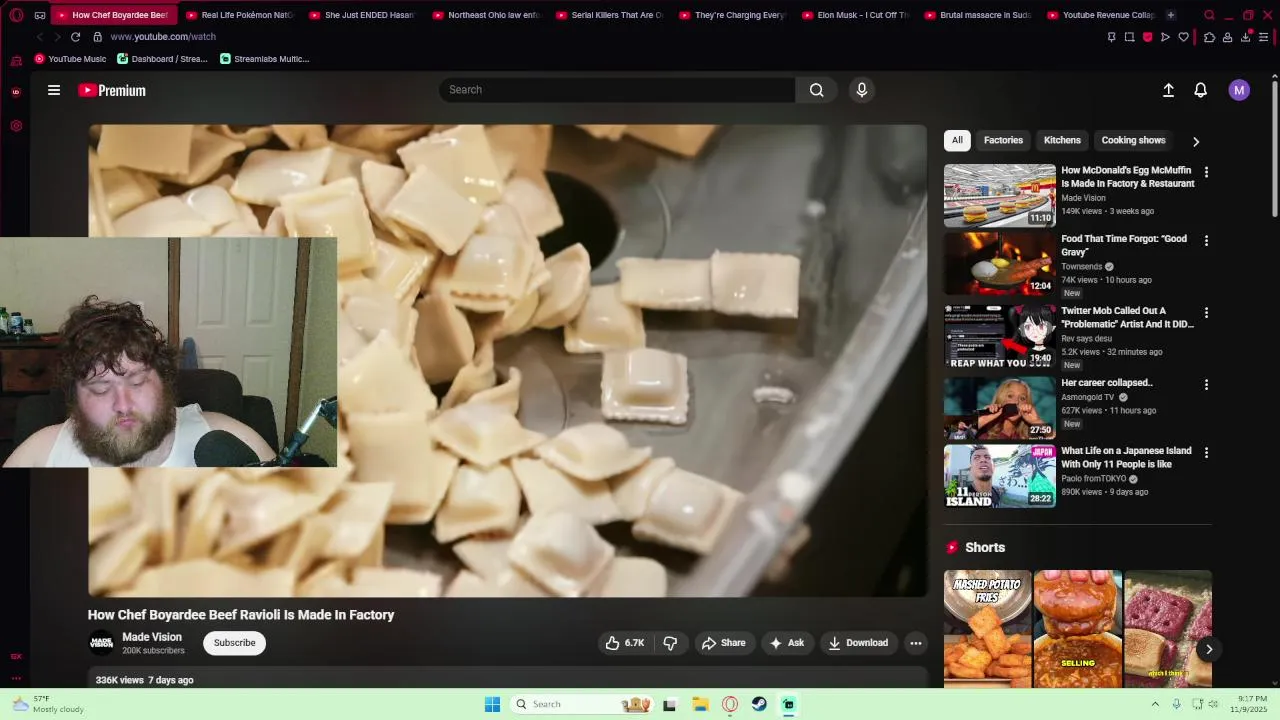Open the YouTube Music bookmark
The image size is (1280, 720).
[70, 59]
